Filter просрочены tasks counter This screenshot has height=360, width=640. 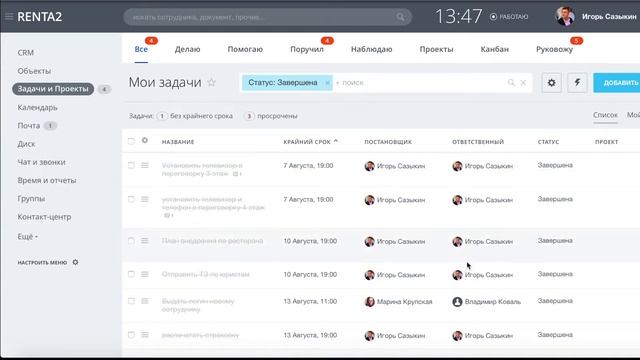271,116
